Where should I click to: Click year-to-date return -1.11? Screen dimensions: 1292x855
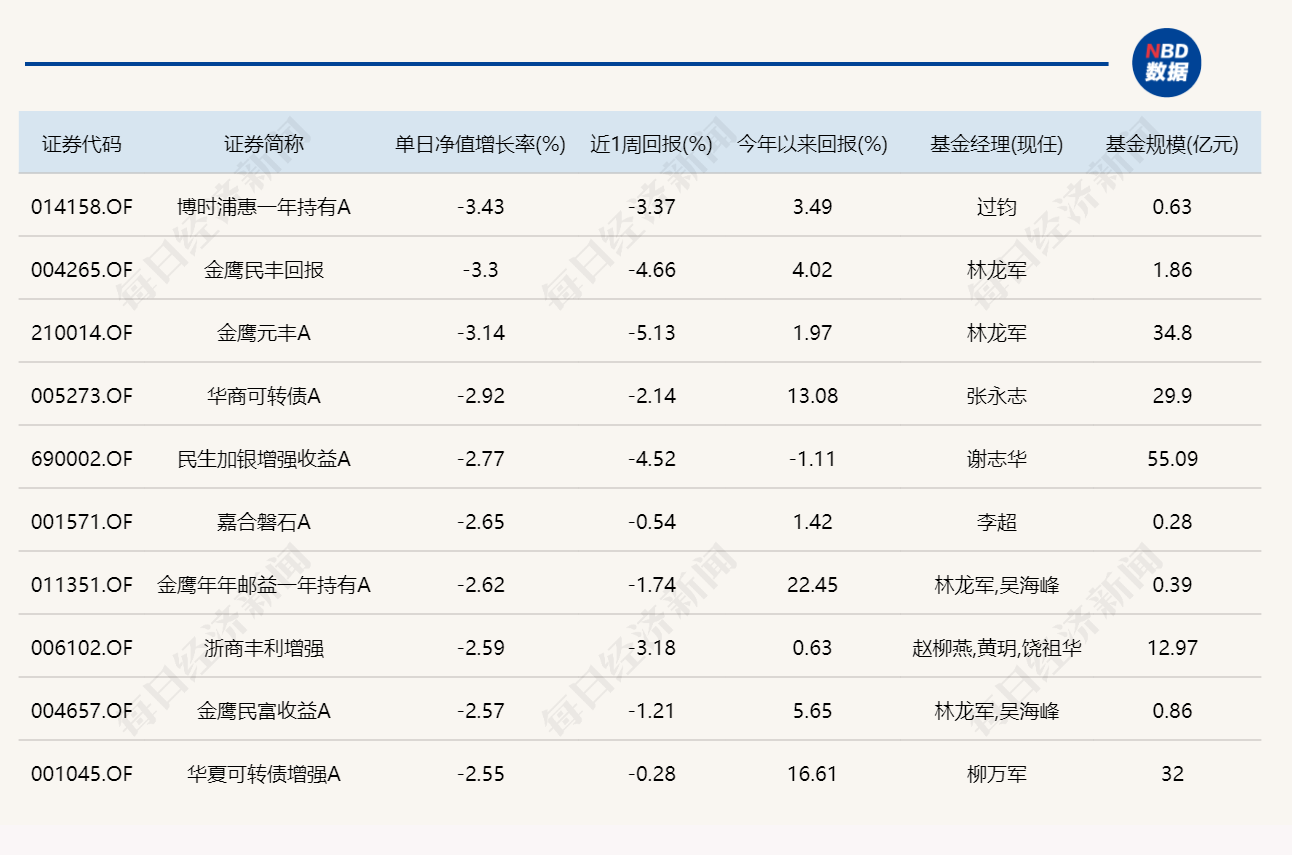(x=812, y=459)
